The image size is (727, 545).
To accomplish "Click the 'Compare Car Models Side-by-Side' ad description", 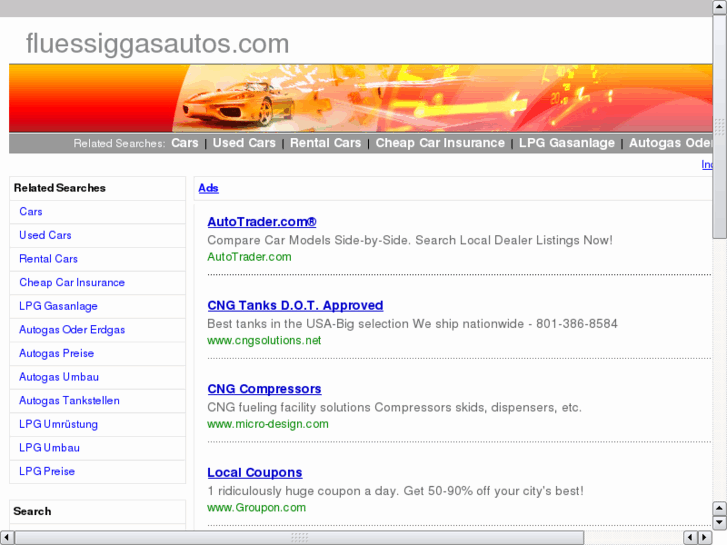I will (x=410, y=240).
